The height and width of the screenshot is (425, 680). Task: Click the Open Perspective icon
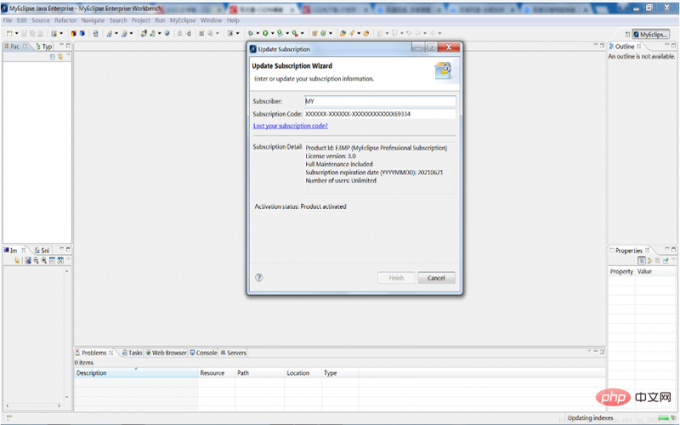pyautogui.click(x=627, y=34)
